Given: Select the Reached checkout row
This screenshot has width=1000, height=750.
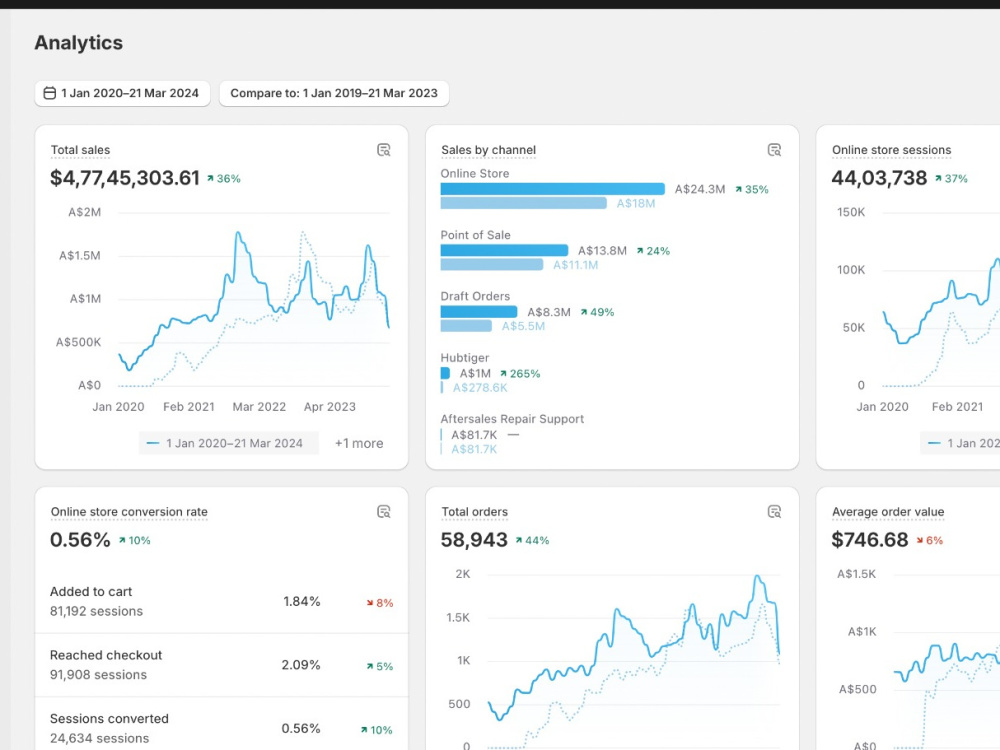Looking at the screenshot, I should [x=221, y=665].
